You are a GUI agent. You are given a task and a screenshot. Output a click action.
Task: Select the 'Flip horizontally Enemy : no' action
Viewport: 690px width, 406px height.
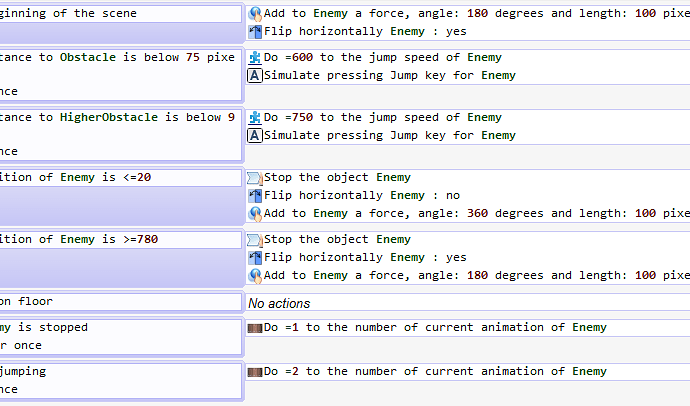[x=362, y=195]
